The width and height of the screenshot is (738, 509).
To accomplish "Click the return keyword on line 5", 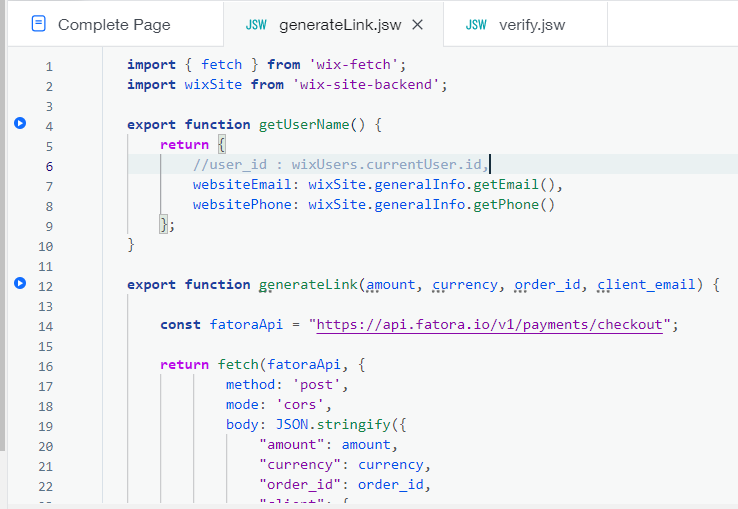I will click(x=184, y=145).
